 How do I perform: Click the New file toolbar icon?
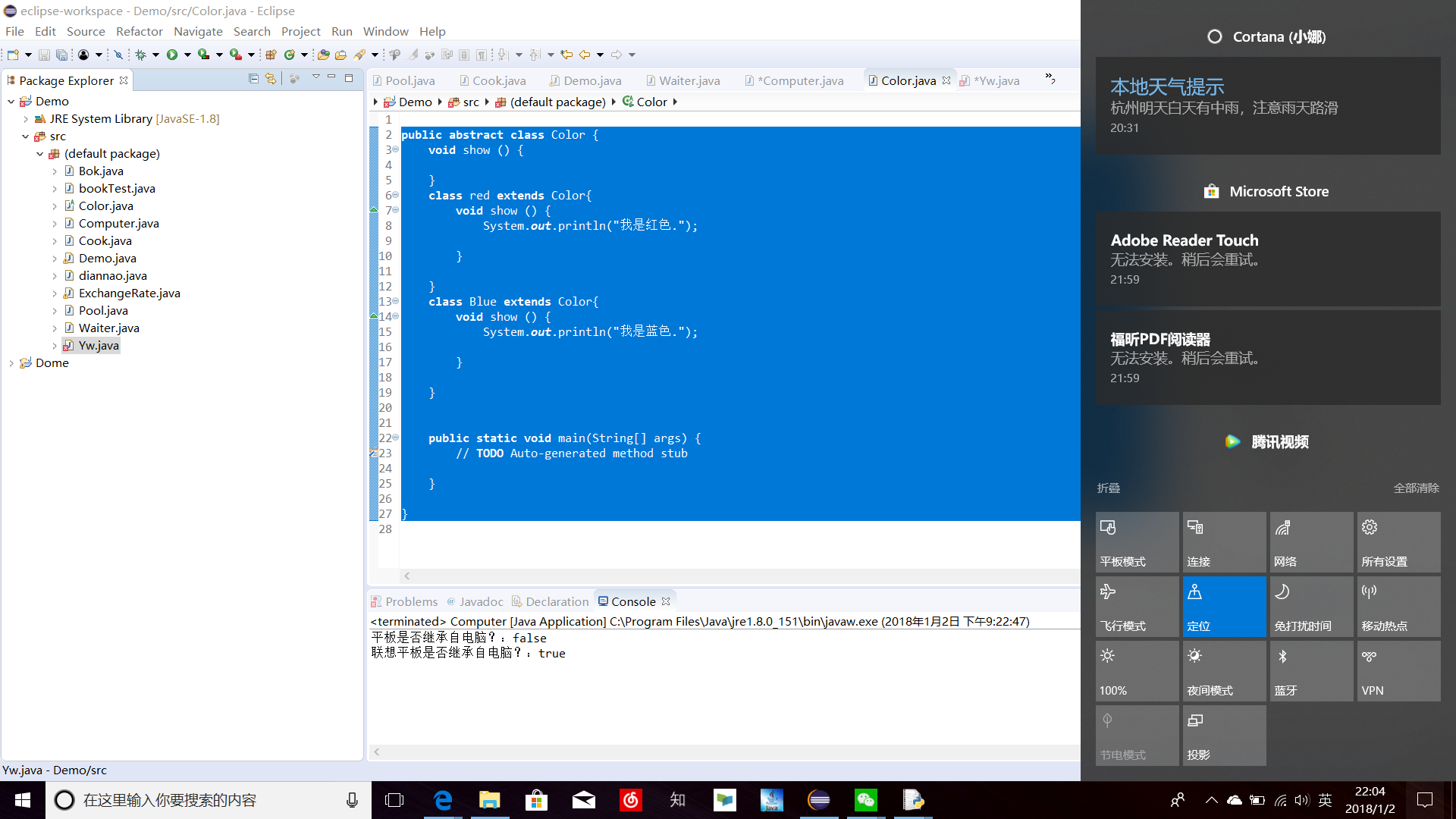click(x=13, y=55)
